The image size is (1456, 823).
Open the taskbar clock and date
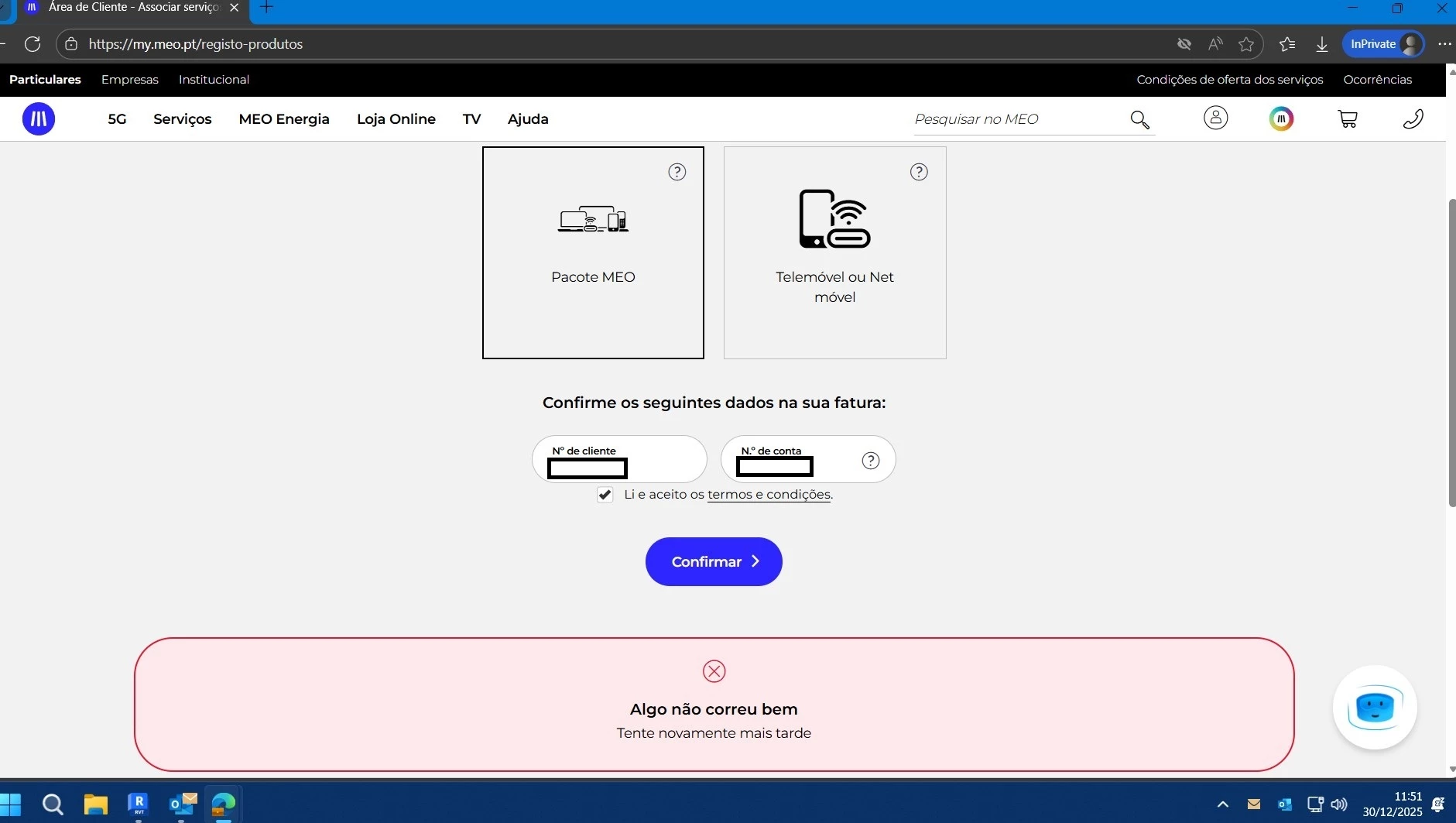click(1393, 804)
